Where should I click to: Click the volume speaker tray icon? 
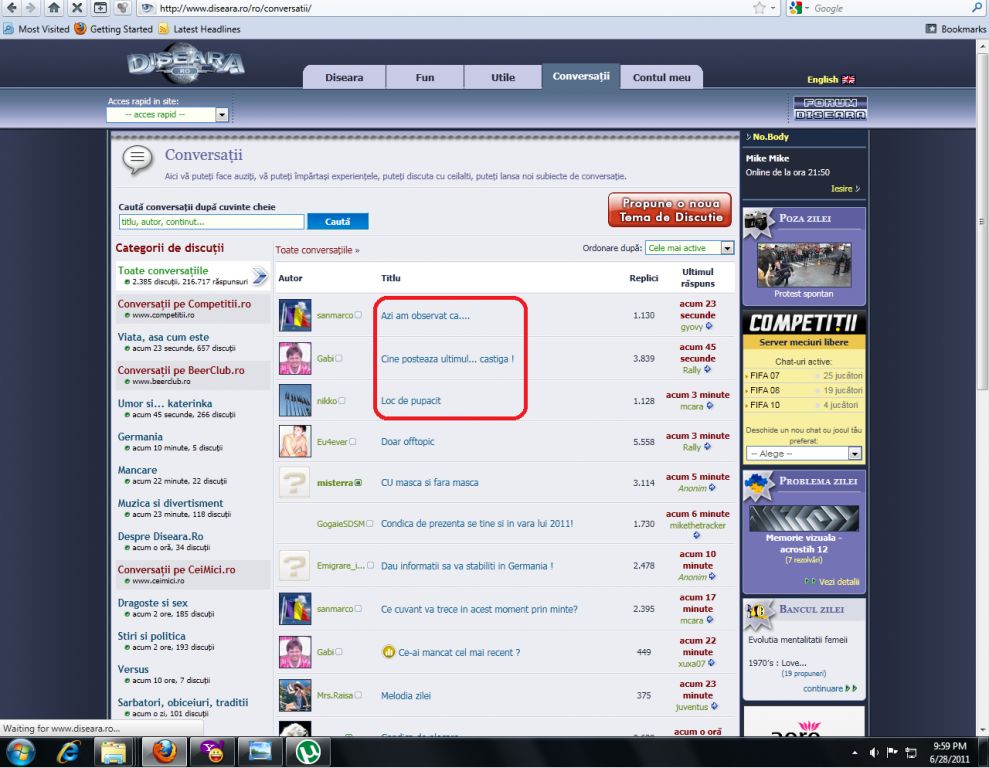[x=874, y=752]
